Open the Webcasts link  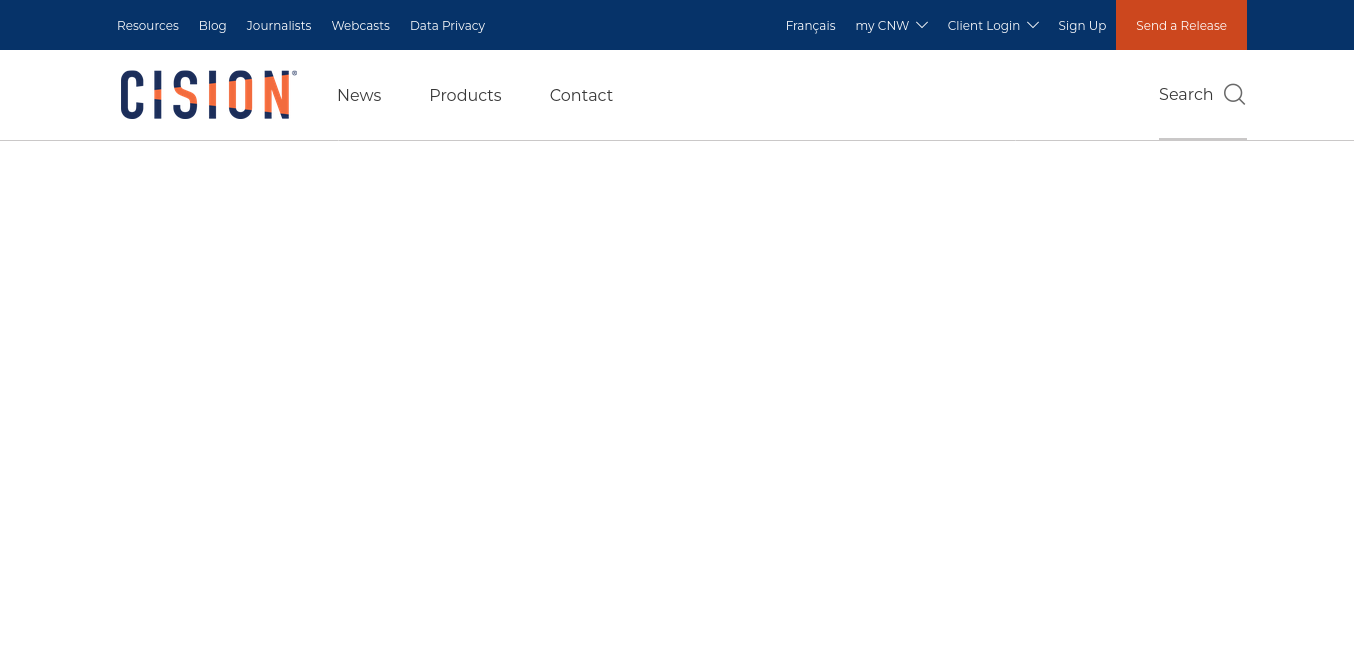361,25
